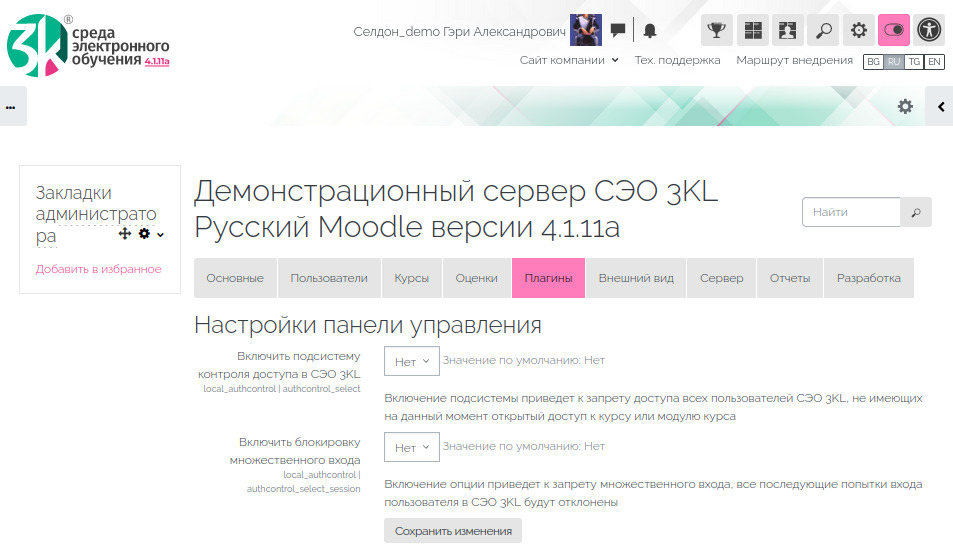The height and width of the screenshot is (552, 953).
Task: Submit search with the magnifier button
Action: (x=916, y=212)
